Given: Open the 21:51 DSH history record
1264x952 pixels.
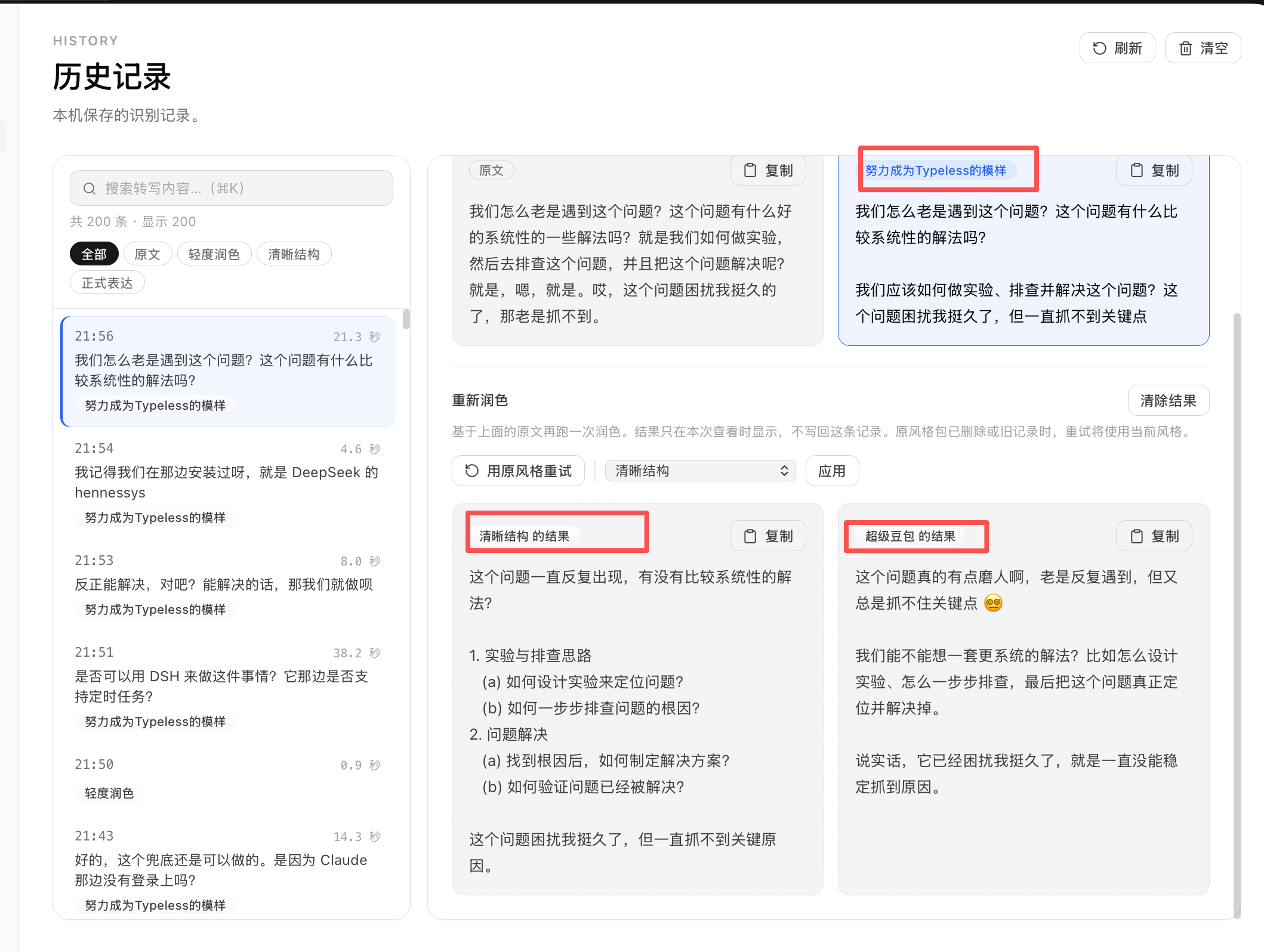Looking at the screenshot, I should pos(227,687).
